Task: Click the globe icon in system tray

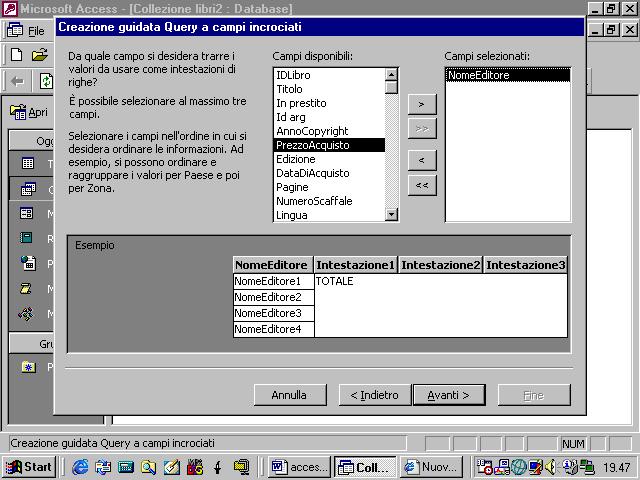Action: point(519,467)
